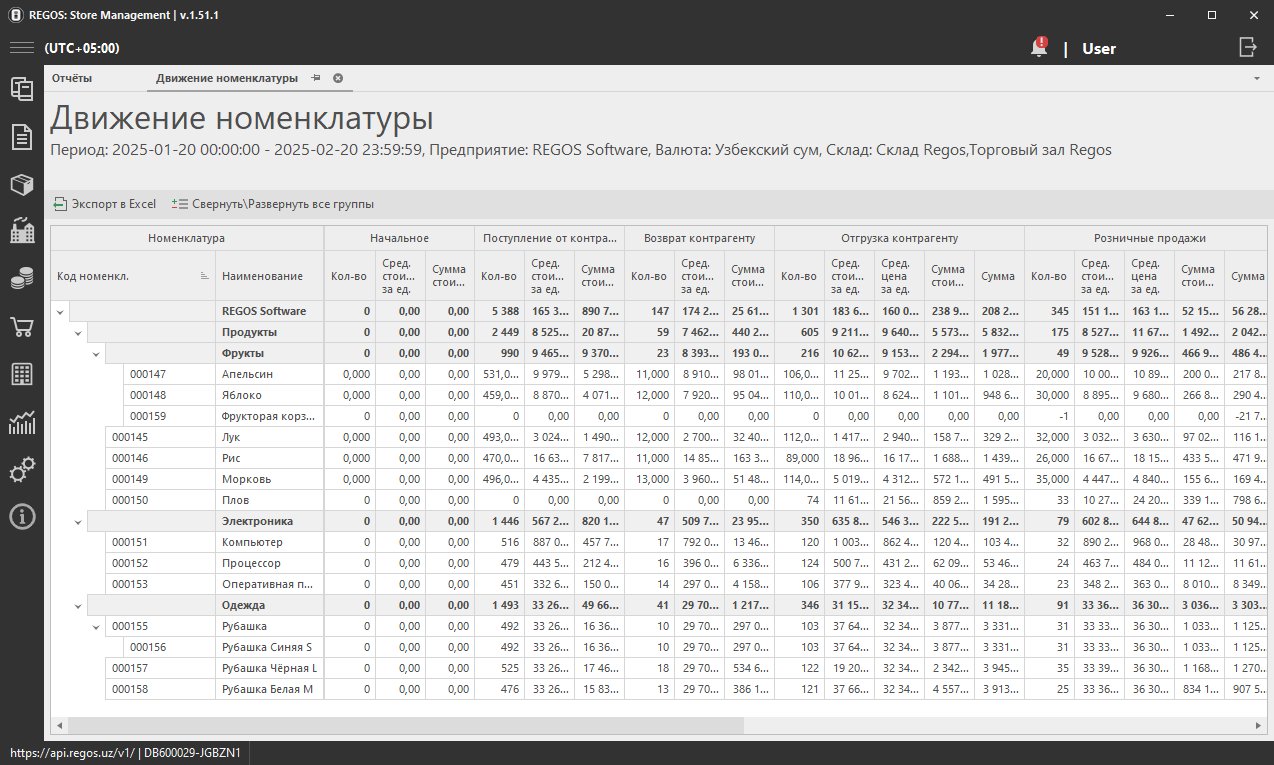Screen dimensions: 1274x765
Task: Open the shopping cart section in sidebar
Action: coord(22,327)
